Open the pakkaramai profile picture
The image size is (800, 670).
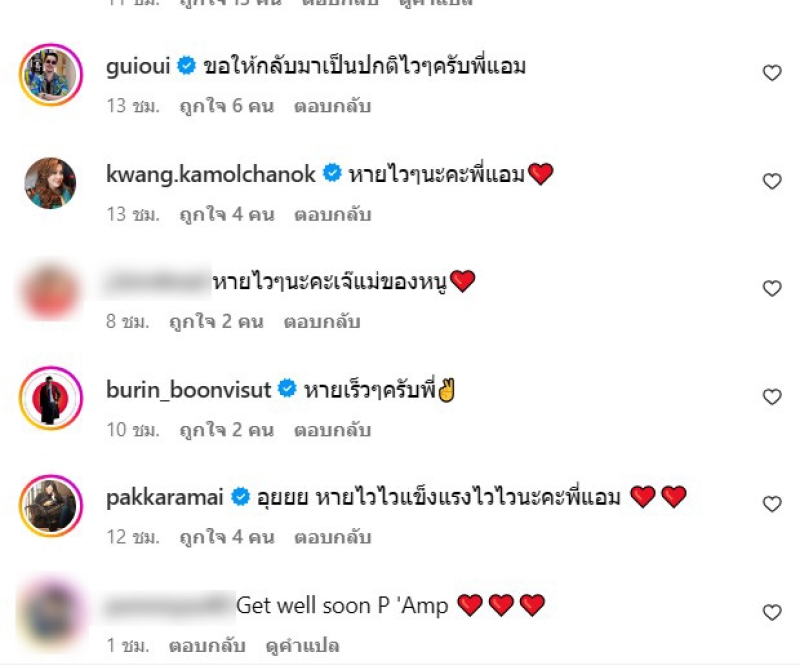click(51, 506)
